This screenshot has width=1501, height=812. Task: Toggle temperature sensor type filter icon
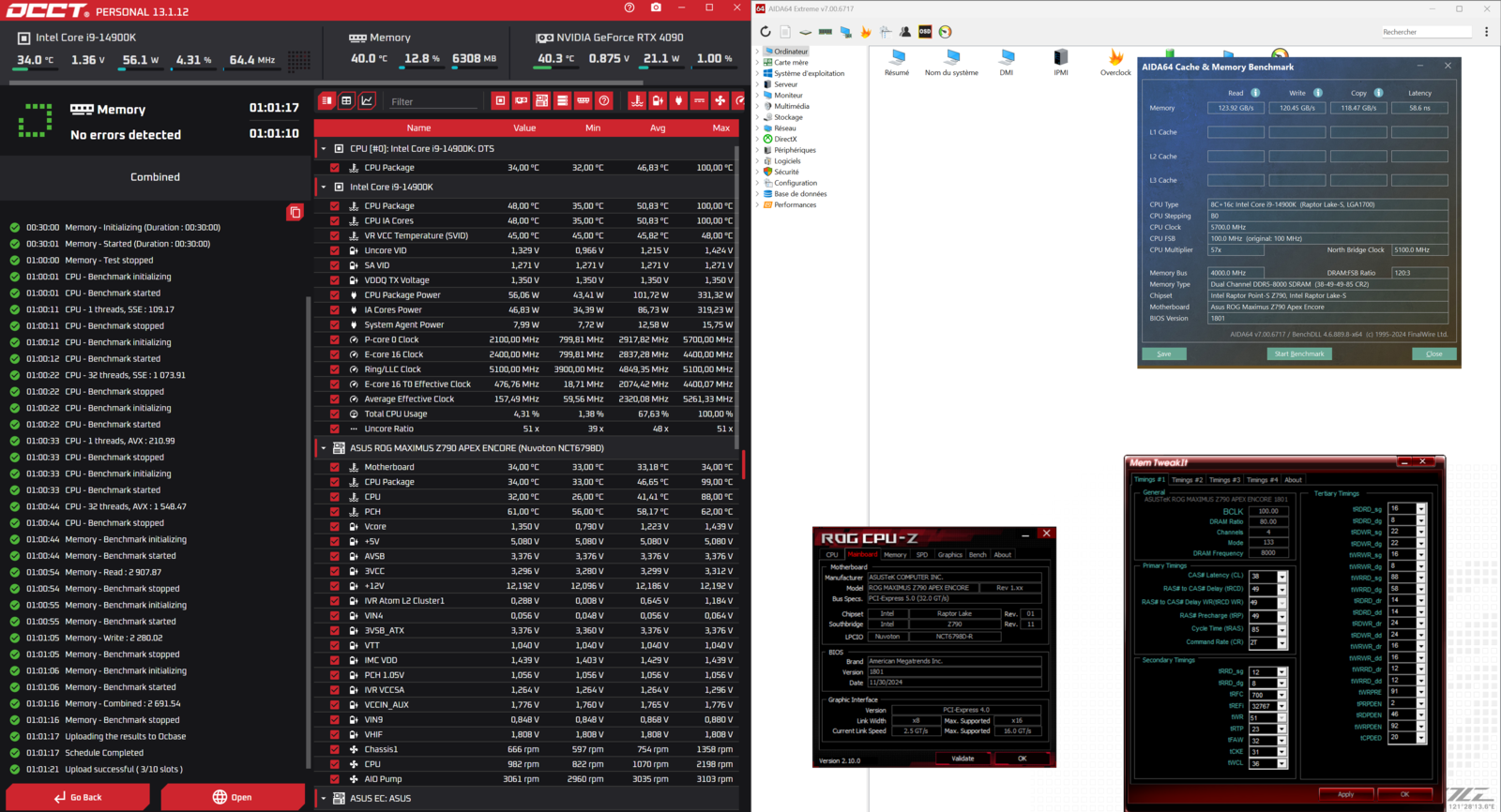pos(637,100)
